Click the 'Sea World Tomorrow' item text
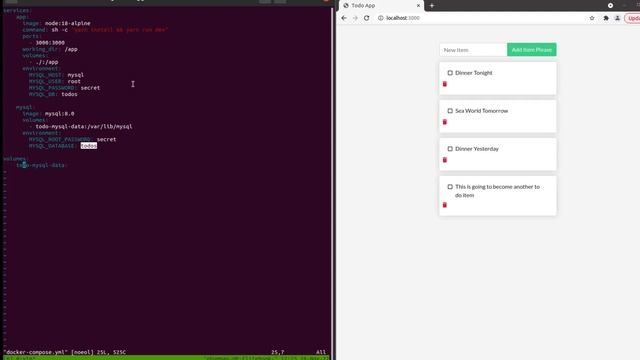The height and width of the screenshot is (360, 640). click(481, 111)
